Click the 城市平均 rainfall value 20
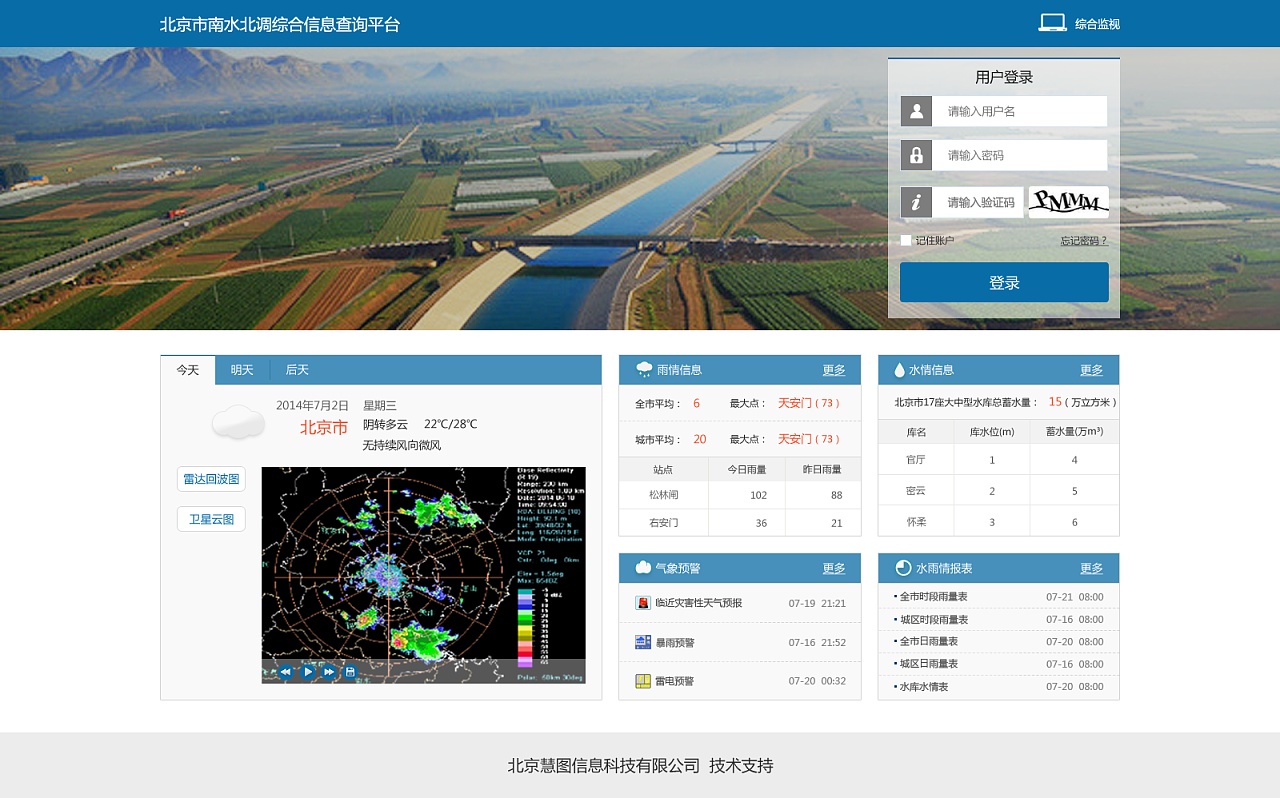The image size is (1280, 798). pyautogui.click(x=699, y=439)
